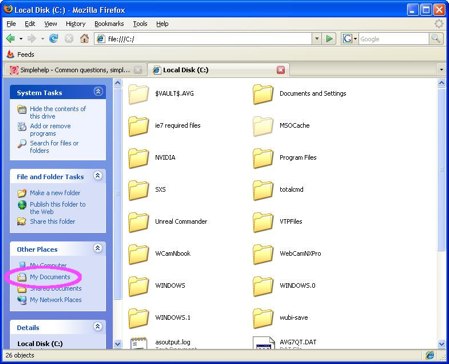
Task: Select the SXS folder icon
Action: pyautogui.click(x=139, y=190)
